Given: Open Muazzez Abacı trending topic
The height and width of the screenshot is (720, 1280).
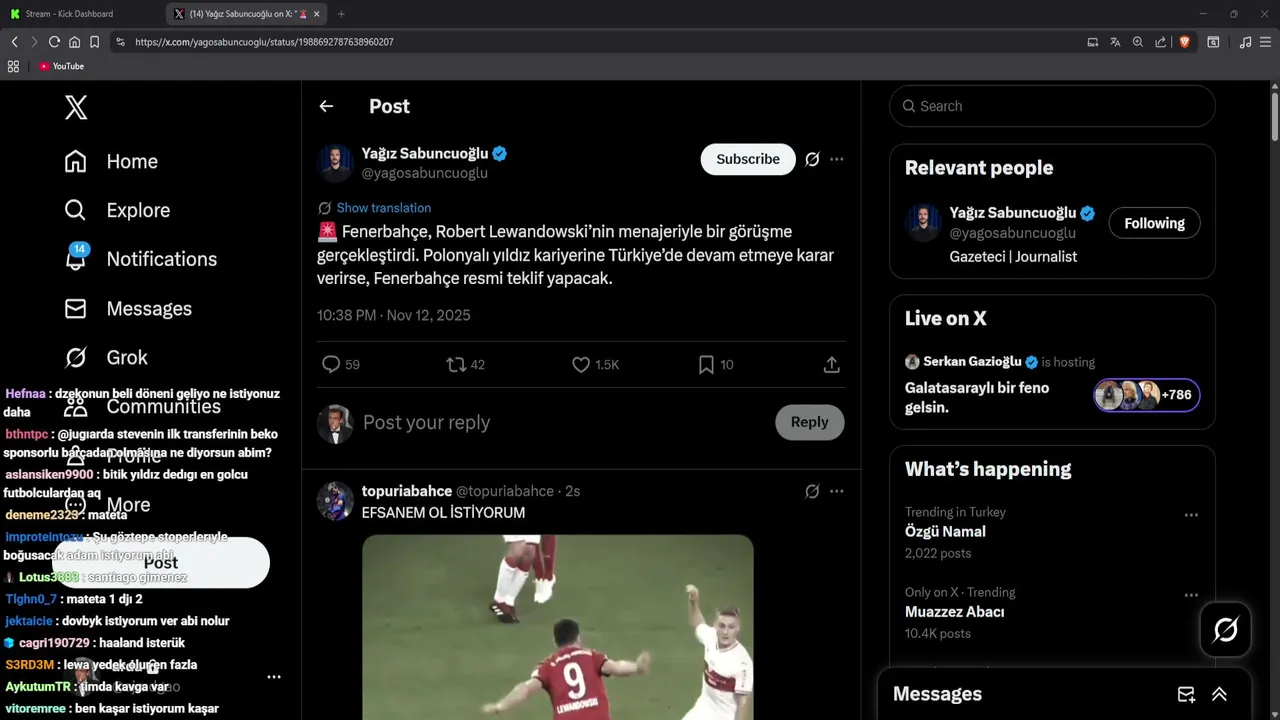Looking at the screenshot, I should pyautogui.click(x=955, y=612).
